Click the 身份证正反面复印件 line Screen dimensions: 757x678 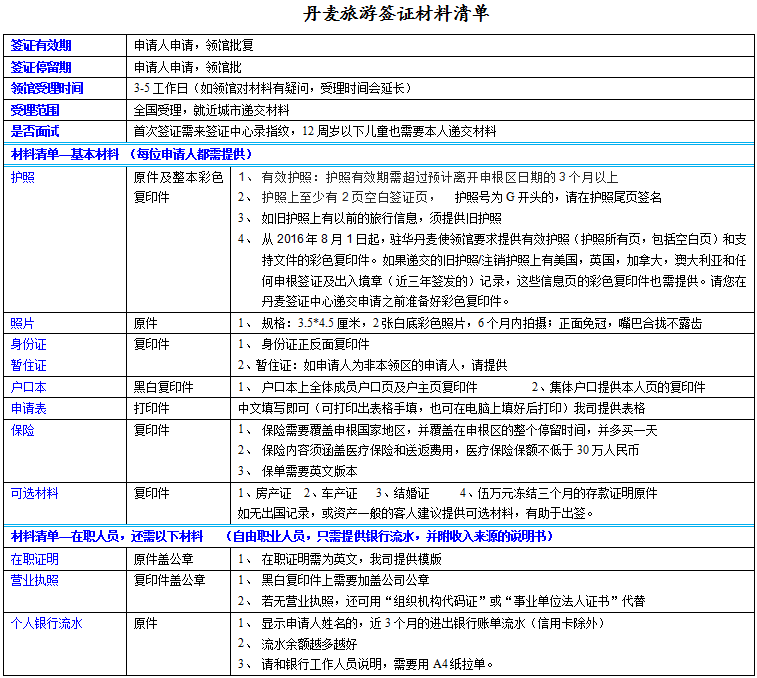[x=303, y=344]
